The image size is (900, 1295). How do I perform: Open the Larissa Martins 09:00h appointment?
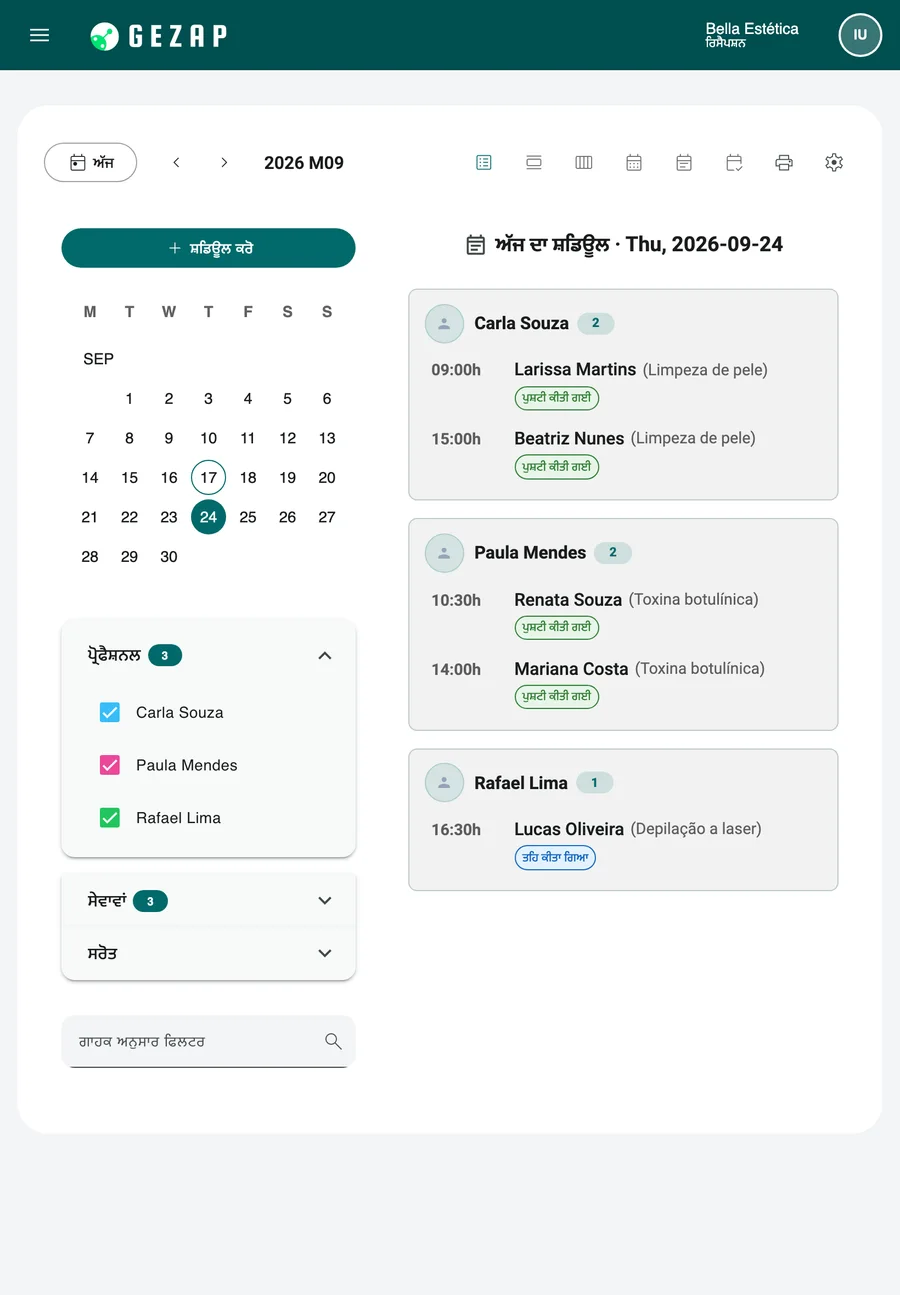click(x=624, y=383)
